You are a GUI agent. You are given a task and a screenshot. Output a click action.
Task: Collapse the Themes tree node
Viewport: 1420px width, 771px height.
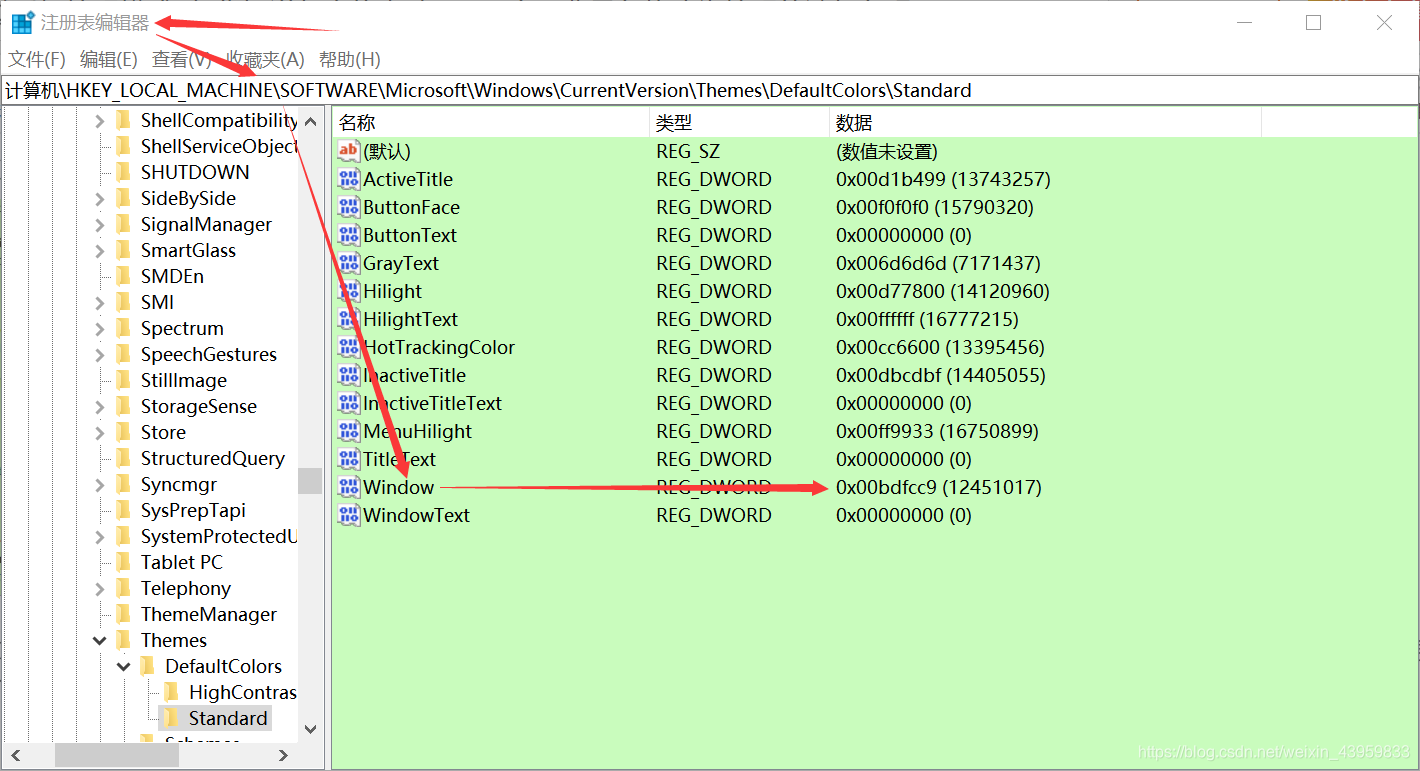point(99,640)
